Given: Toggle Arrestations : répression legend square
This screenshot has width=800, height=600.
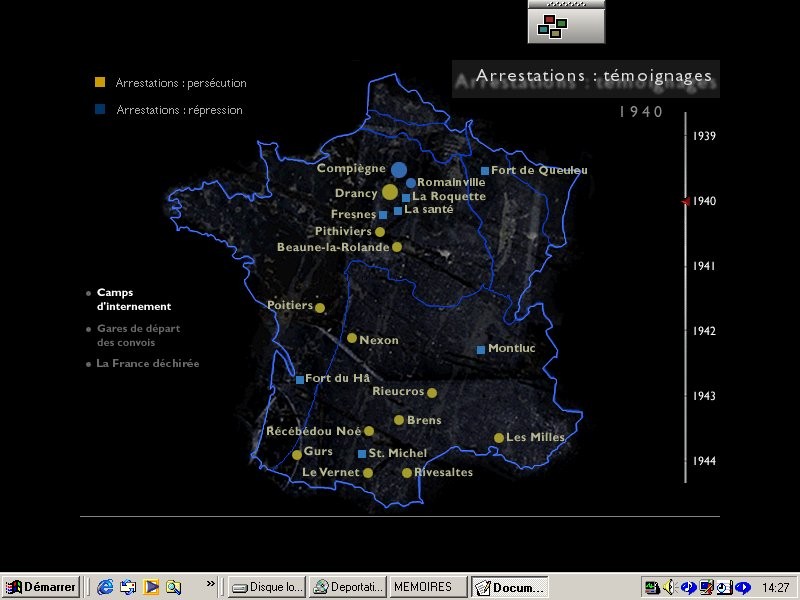Looking at the screenshot, I should coord(99,109).
